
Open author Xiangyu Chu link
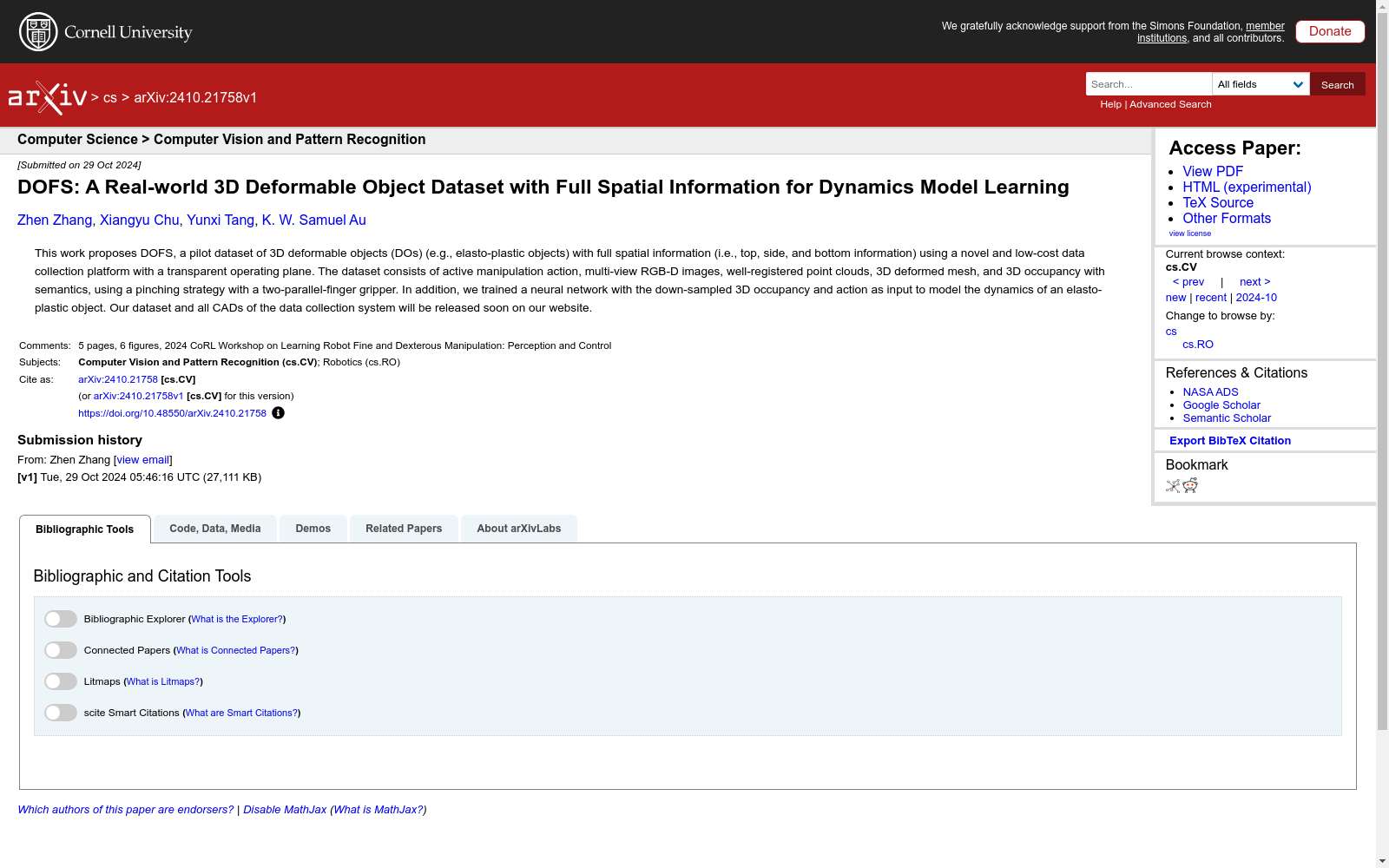(x=139, y=220)
